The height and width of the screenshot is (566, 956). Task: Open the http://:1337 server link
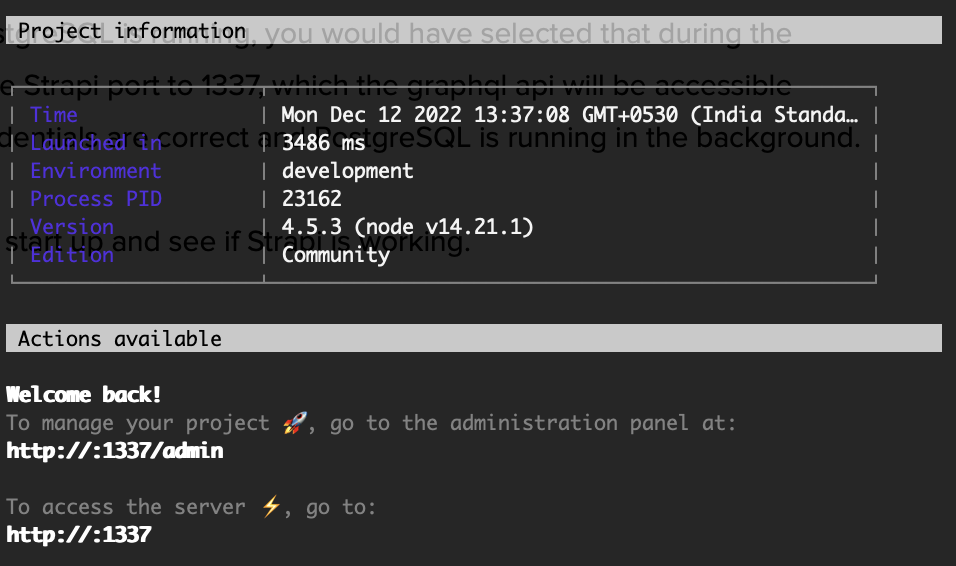coord(79,535)
